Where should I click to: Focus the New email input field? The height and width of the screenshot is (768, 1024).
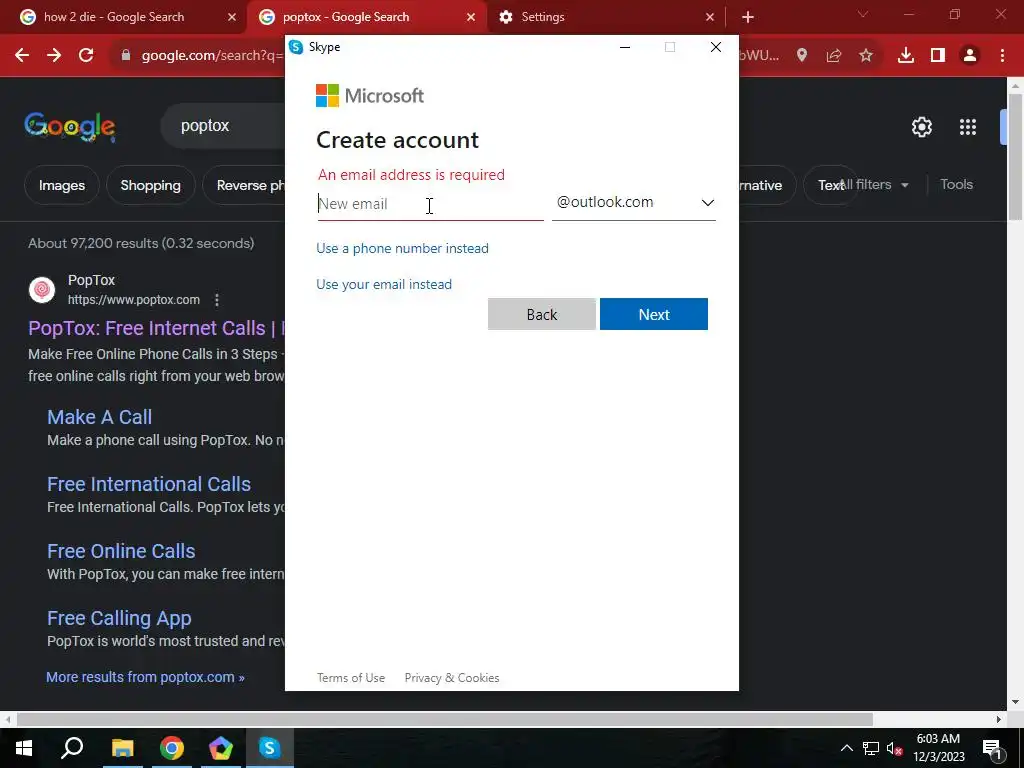coord(430,204)
